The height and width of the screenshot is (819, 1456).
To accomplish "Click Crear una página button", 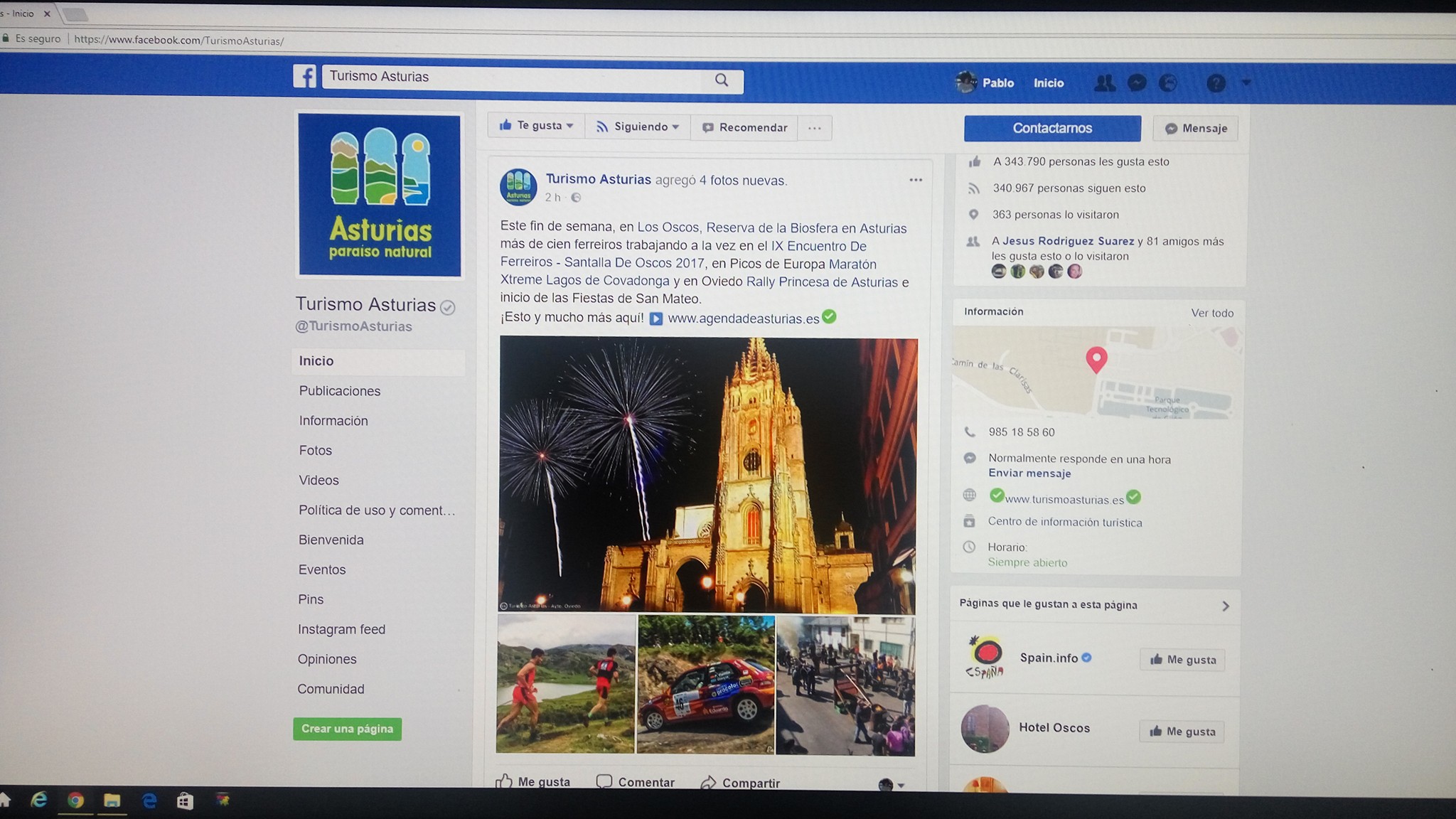I will point(347,729).
